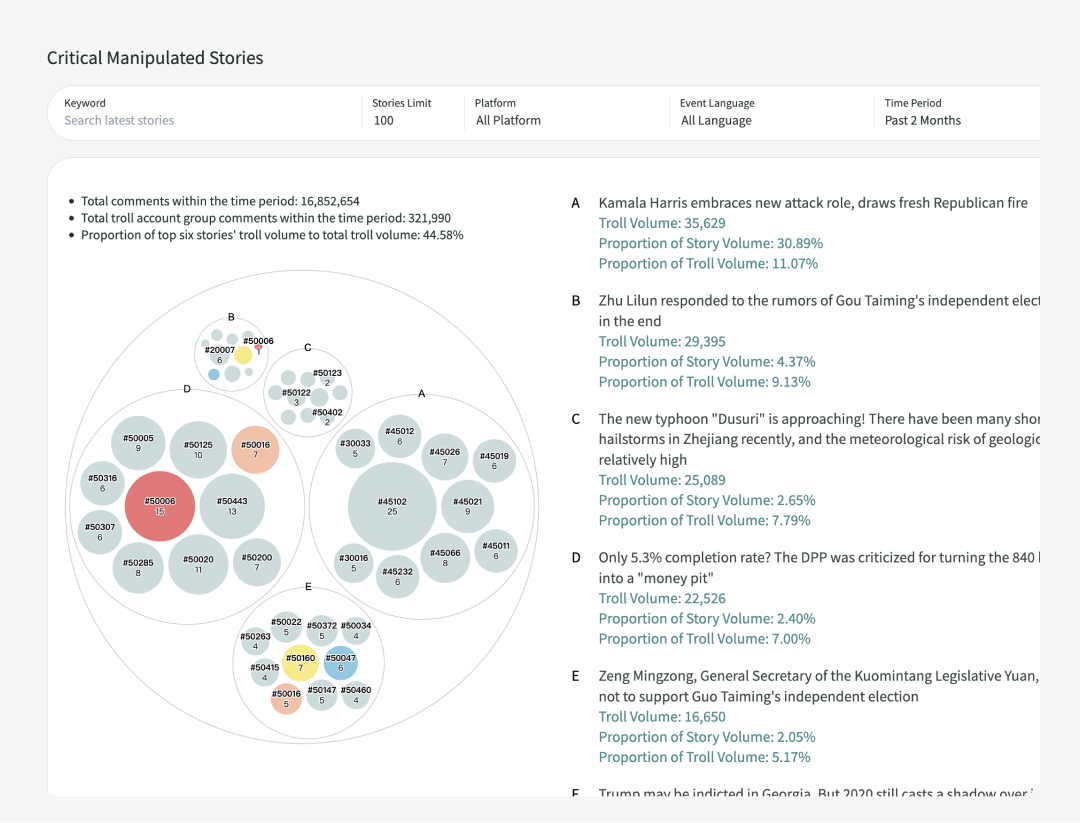Open the Stories Limit dropdown showing 100
Image resolution: width=1080 pixels, height=823 pixels.
coord(411,114)
